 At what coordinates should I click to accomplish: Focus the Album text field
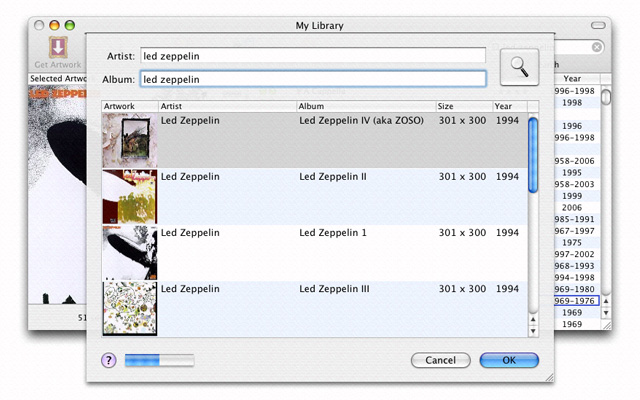pyautogui.click(x=312, y=79)
